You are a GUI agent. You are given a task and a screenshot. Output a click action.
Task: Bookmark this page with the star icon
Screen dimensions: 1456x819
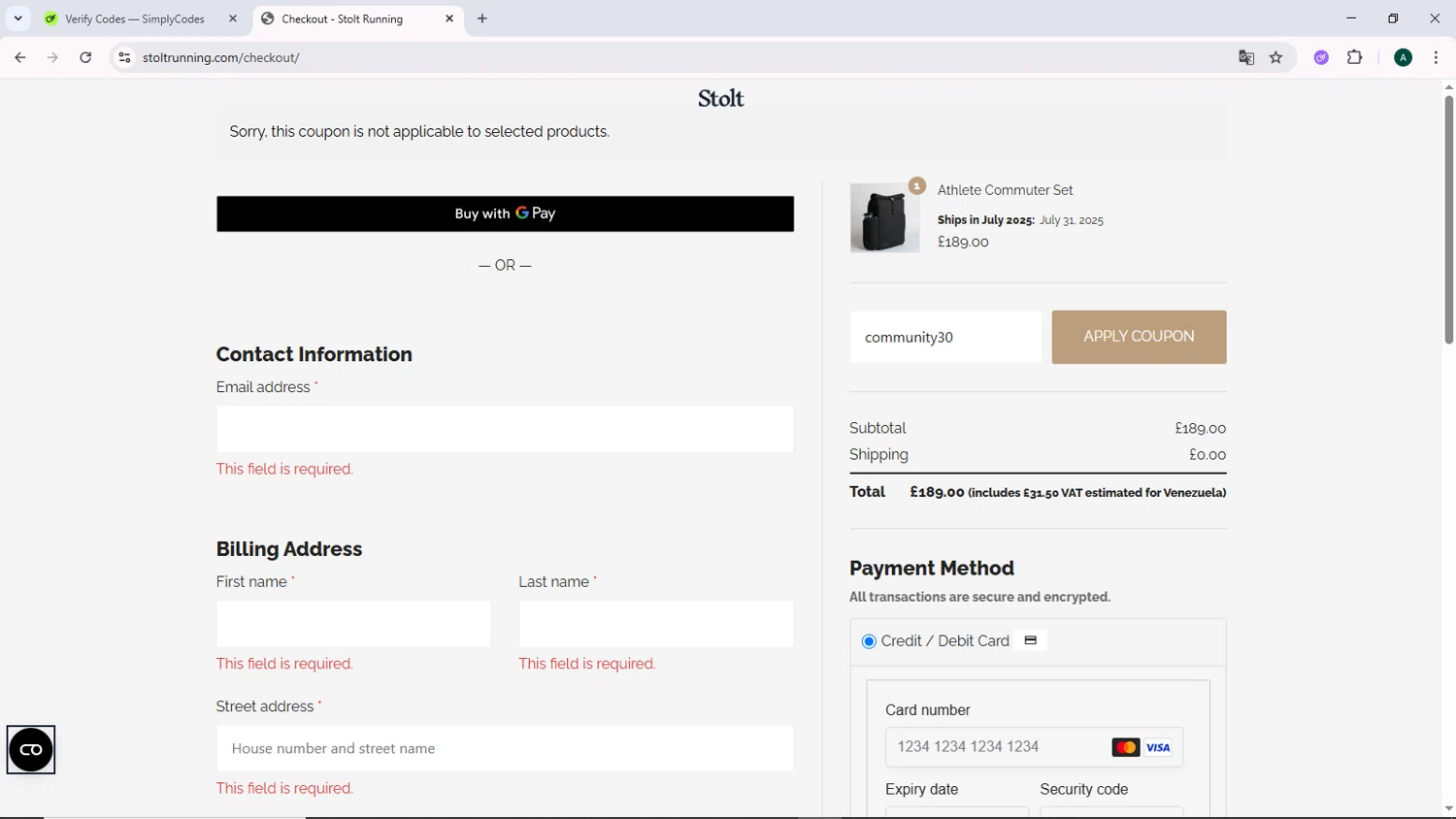(x=1276, y=57)
